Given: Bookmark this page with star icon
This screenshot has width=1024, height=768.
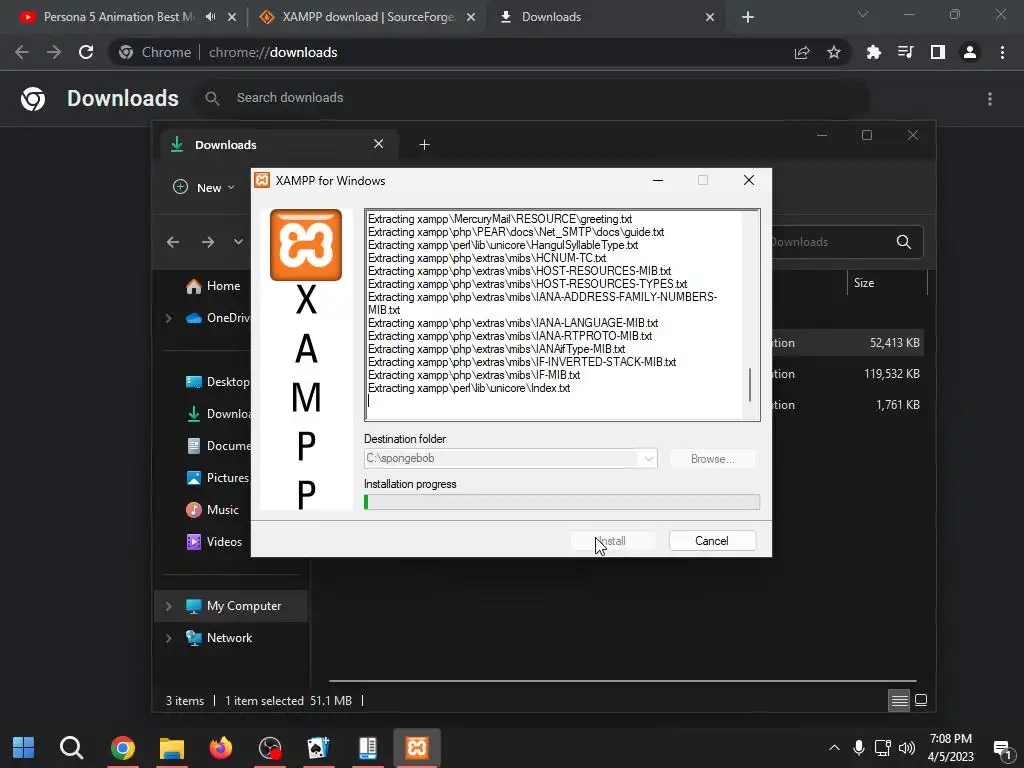Looking at the screenshot, I should [834, 52].
